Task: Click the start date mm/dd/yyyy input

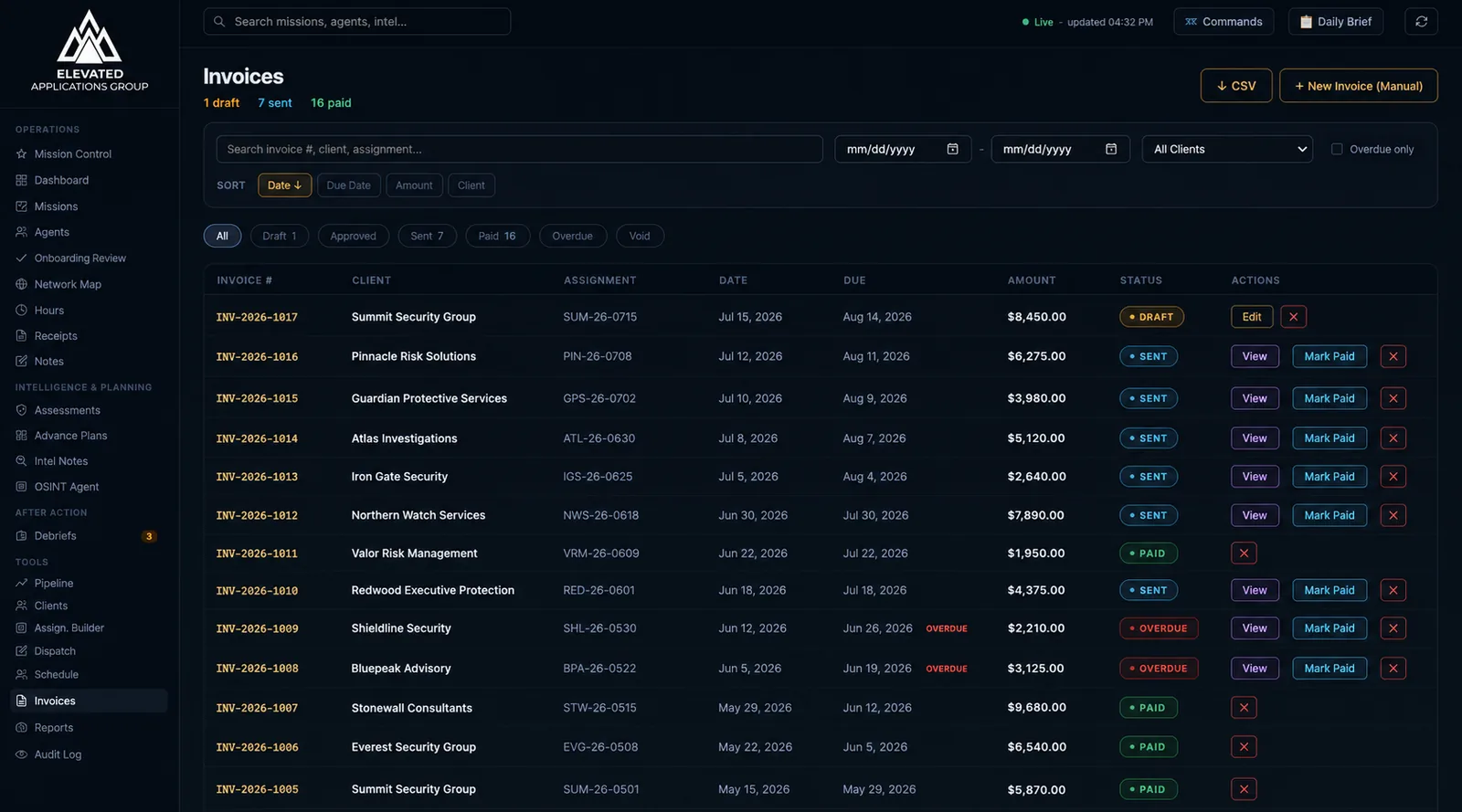Action: coord(903,149)
